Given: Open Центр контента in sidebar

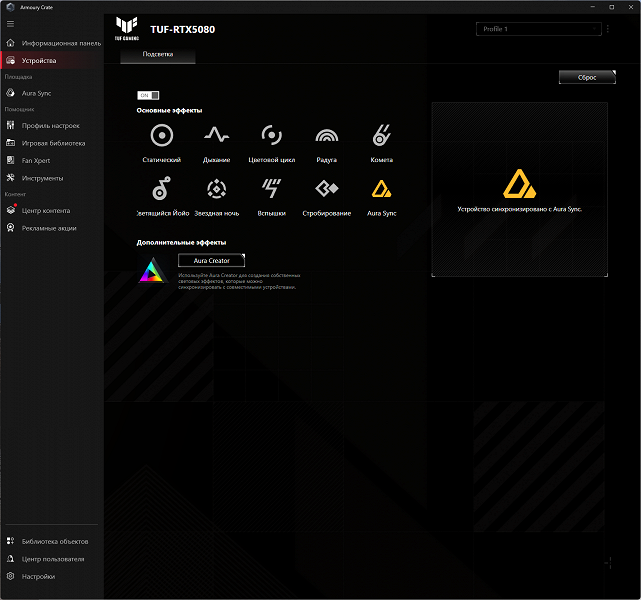Looking at the screenshot, I should tap(52, 210).
